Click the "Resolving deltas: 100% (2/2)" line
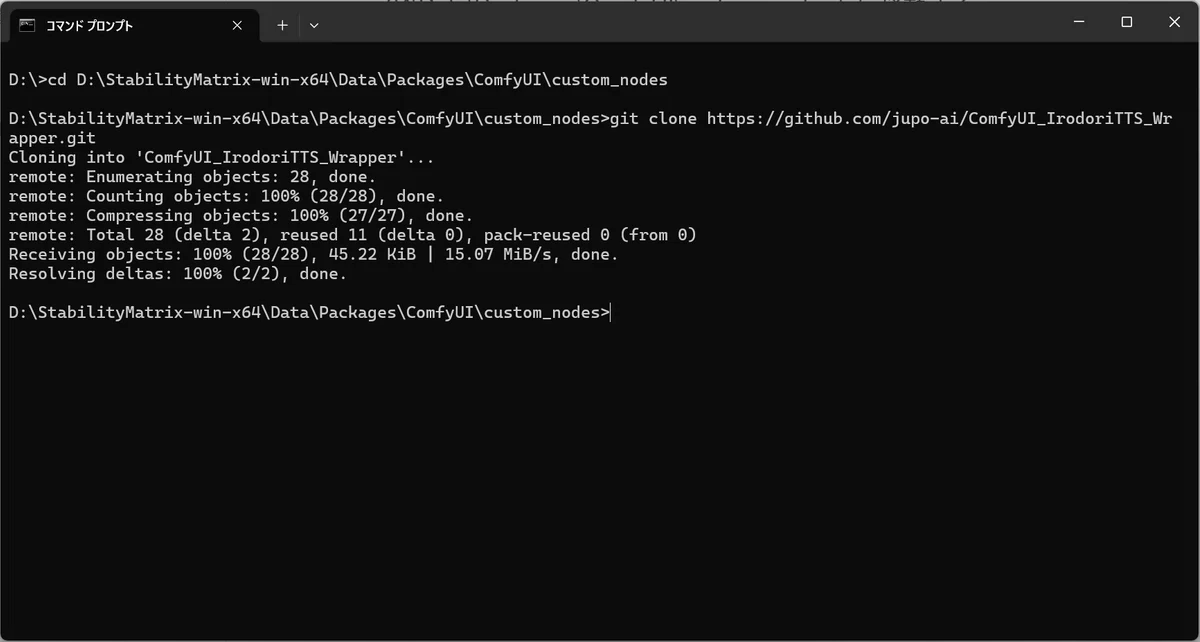Viewport: 1200px width, 642px height. [x=177, y=274]
